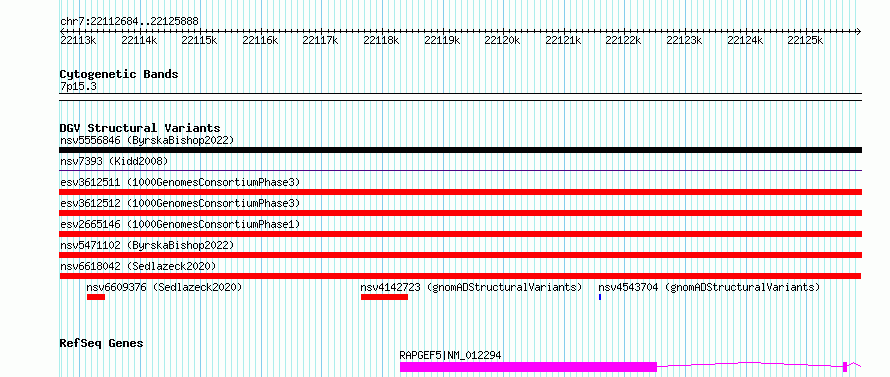Screen dimensions: 890x377
Task: Open variant nsv4543704 (gnomADStructuralVariants) label
Action: 709,288
